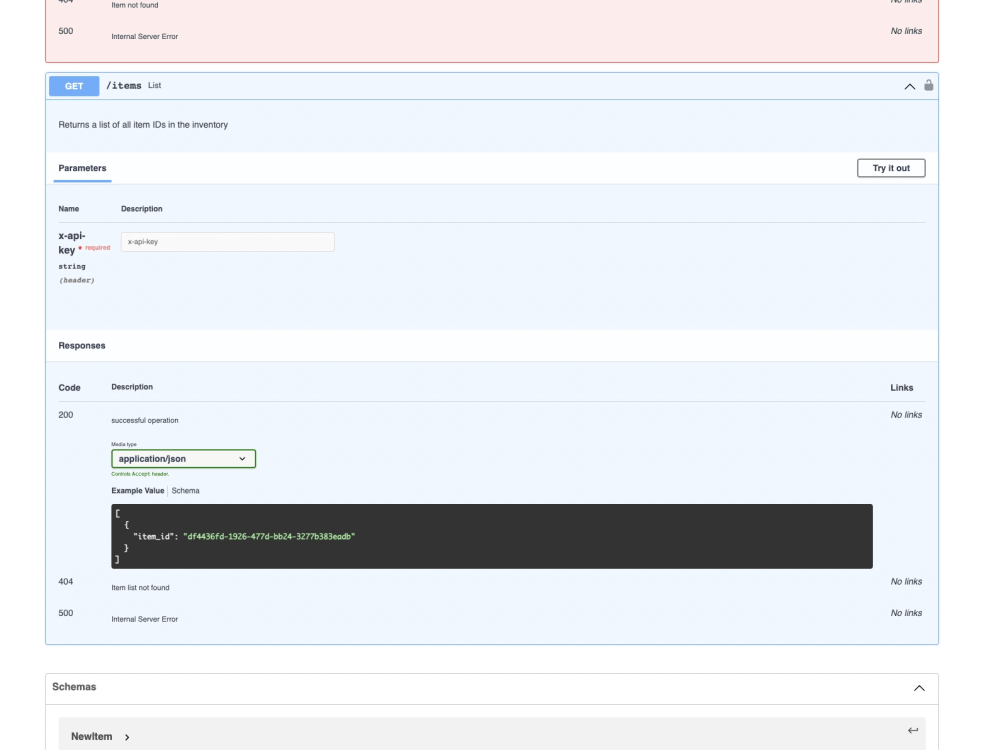Open the Media type dropdown
This screenshot has width=1000, height=750.
point(184,458)
